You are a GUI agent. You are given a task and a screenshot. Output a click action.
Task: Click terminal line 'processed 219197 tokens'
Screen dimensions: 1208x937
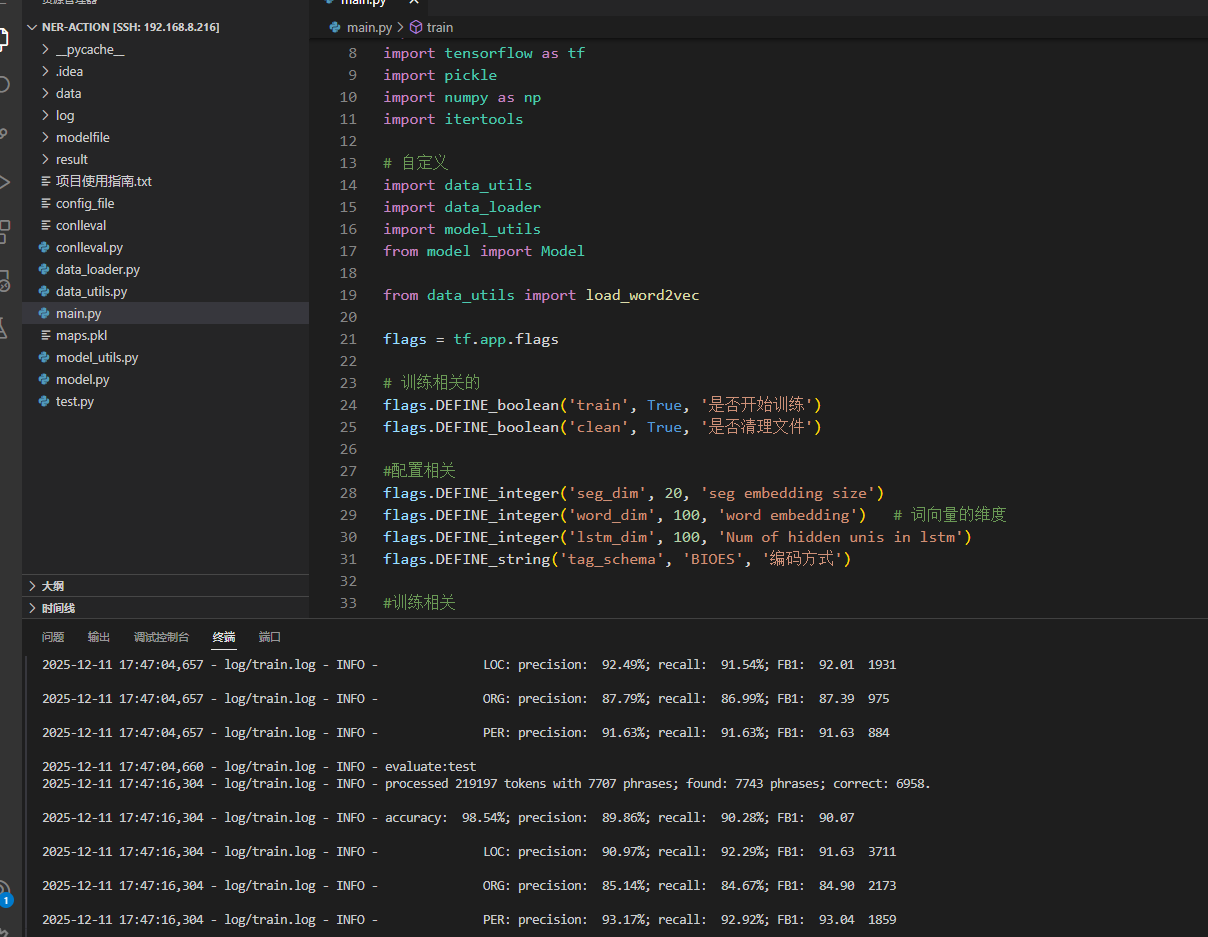486,784
